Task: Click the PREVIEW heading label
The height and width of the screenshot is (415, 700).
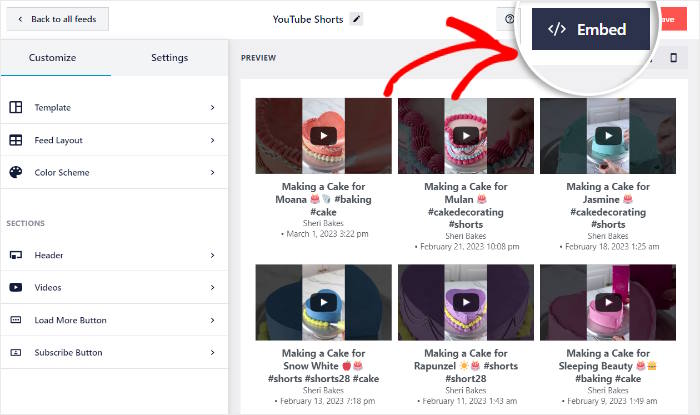Action: coord(258,58)
